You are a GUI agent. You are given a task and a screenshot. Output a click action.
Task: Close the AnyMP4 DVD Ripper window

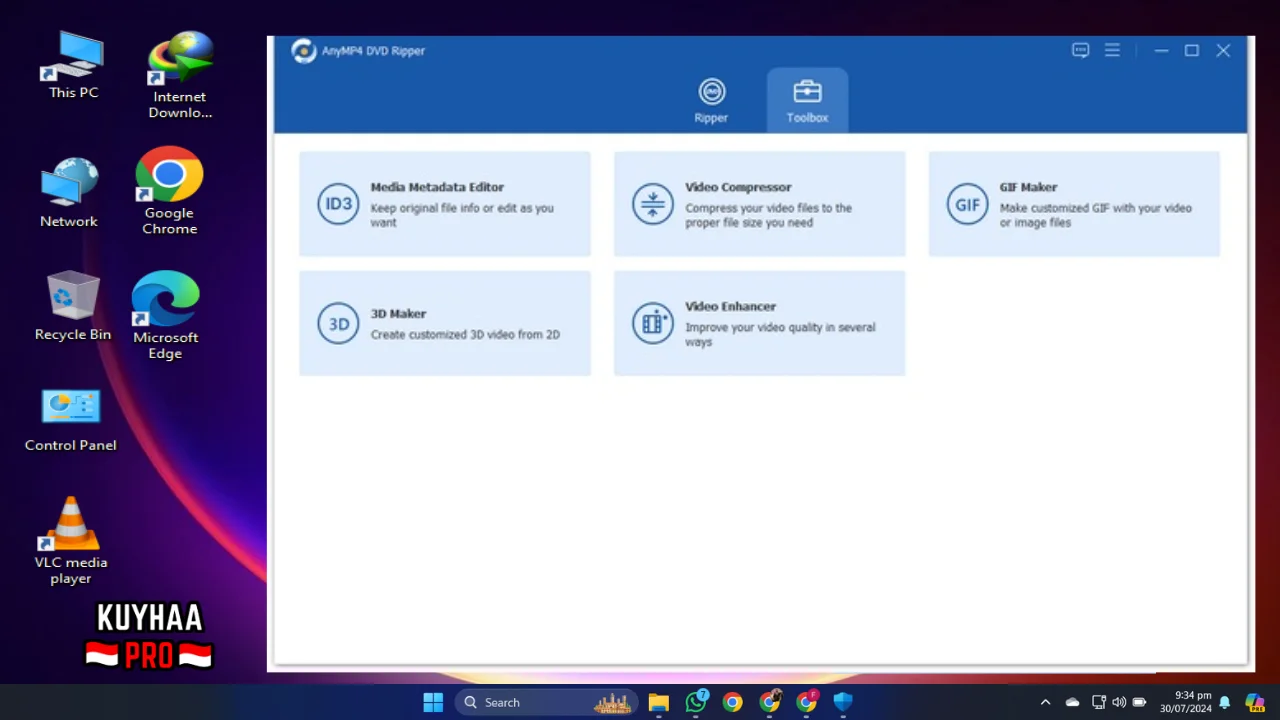click(1223, 50)
